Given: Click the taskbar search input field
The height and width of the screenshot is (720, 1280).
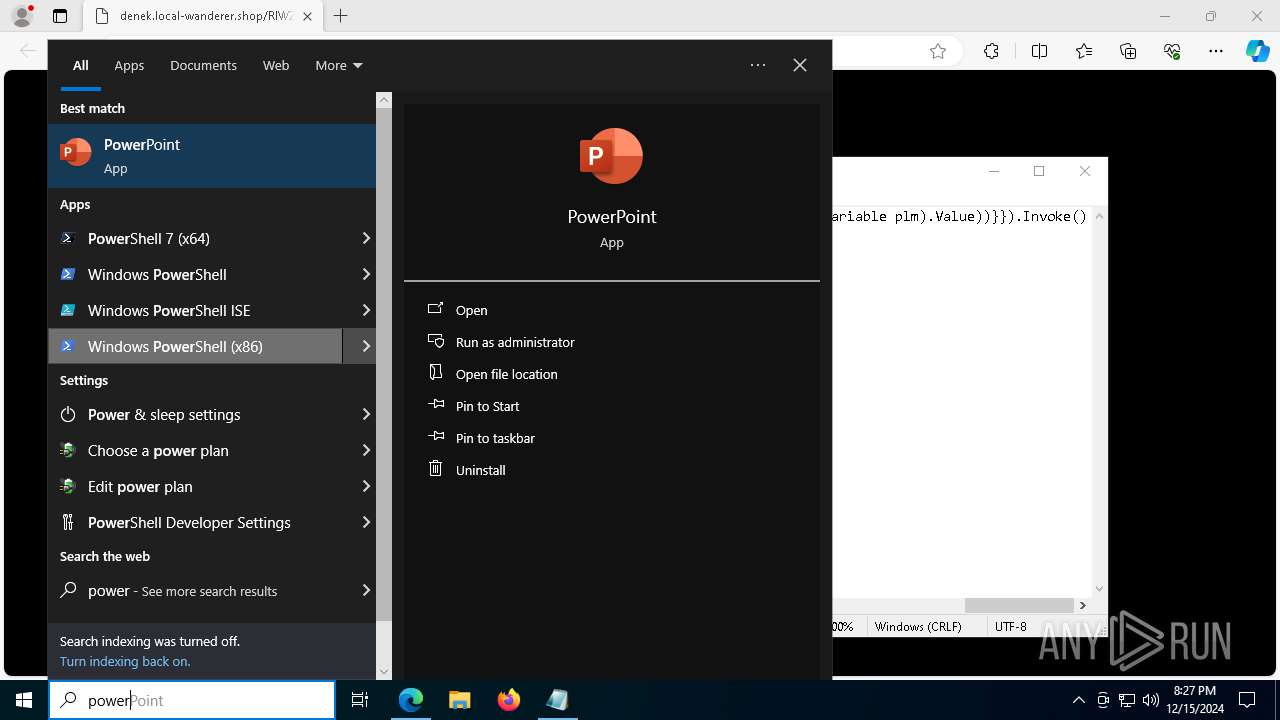Looking at the screenshot, I should [x=192, y=700].
